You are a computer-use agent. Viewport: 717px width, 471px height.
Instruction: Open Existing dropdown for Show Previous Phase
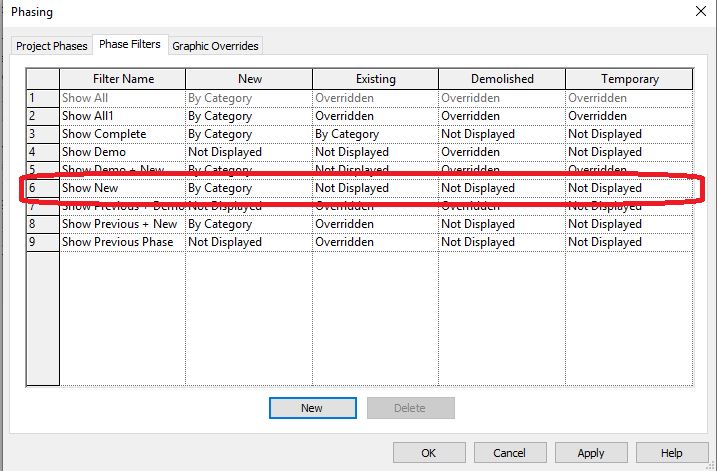(375, 242)
